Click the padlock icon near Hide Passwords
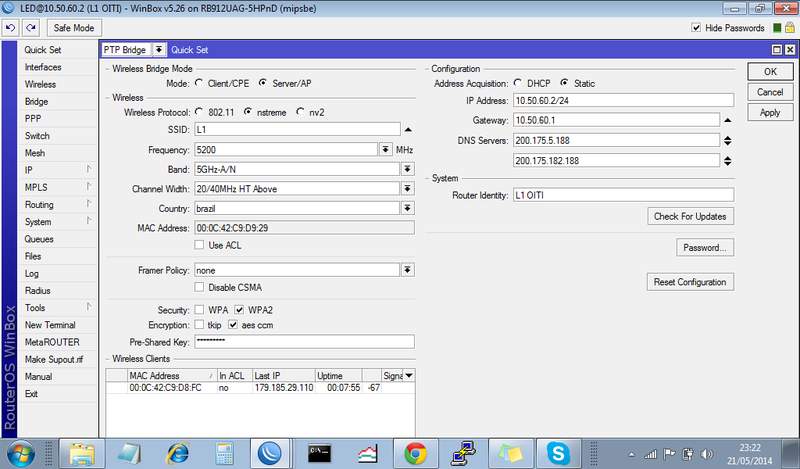800x469 pixels. [x=789, y=28]
